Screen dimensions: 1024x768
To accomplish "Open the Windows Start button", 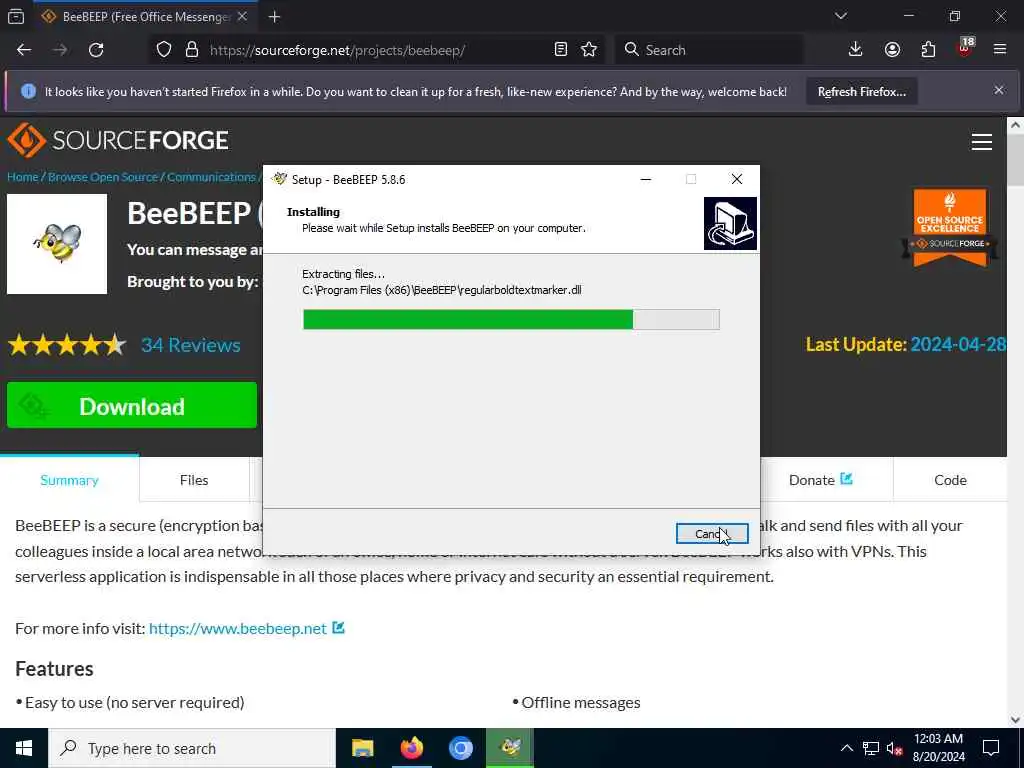I will click(24, 748).
